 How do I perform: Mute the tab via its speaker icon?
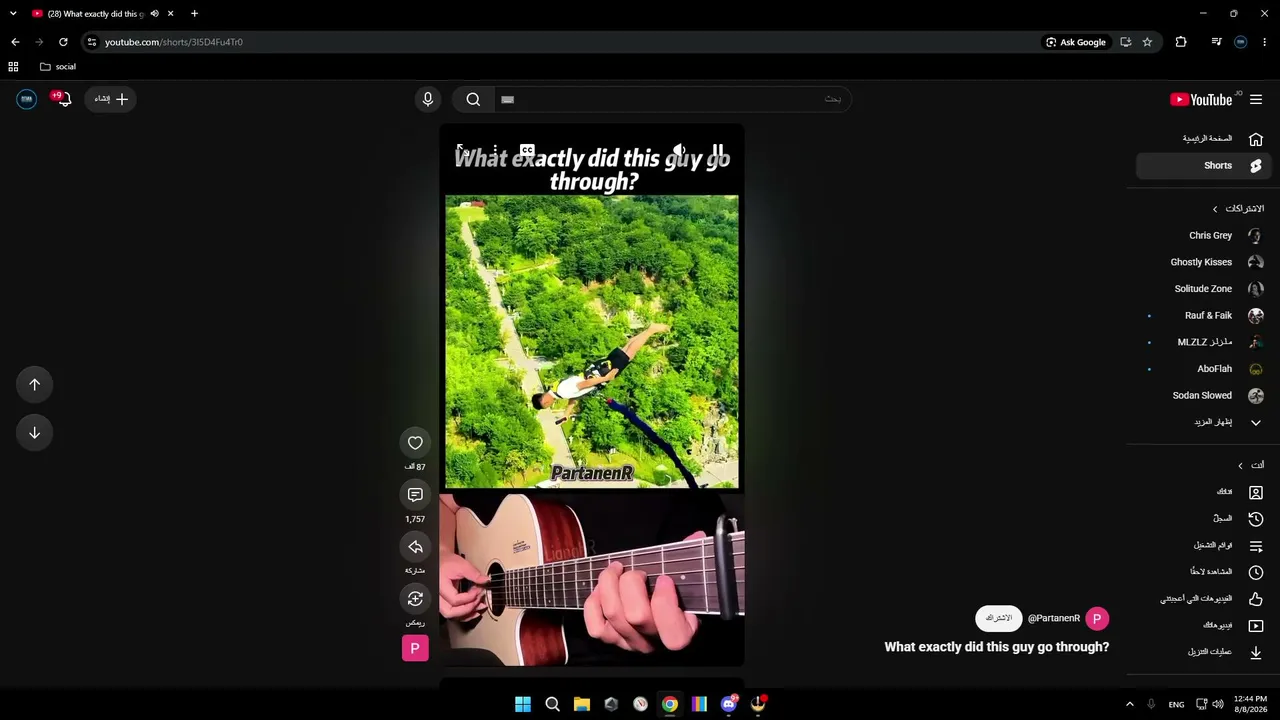154,14
